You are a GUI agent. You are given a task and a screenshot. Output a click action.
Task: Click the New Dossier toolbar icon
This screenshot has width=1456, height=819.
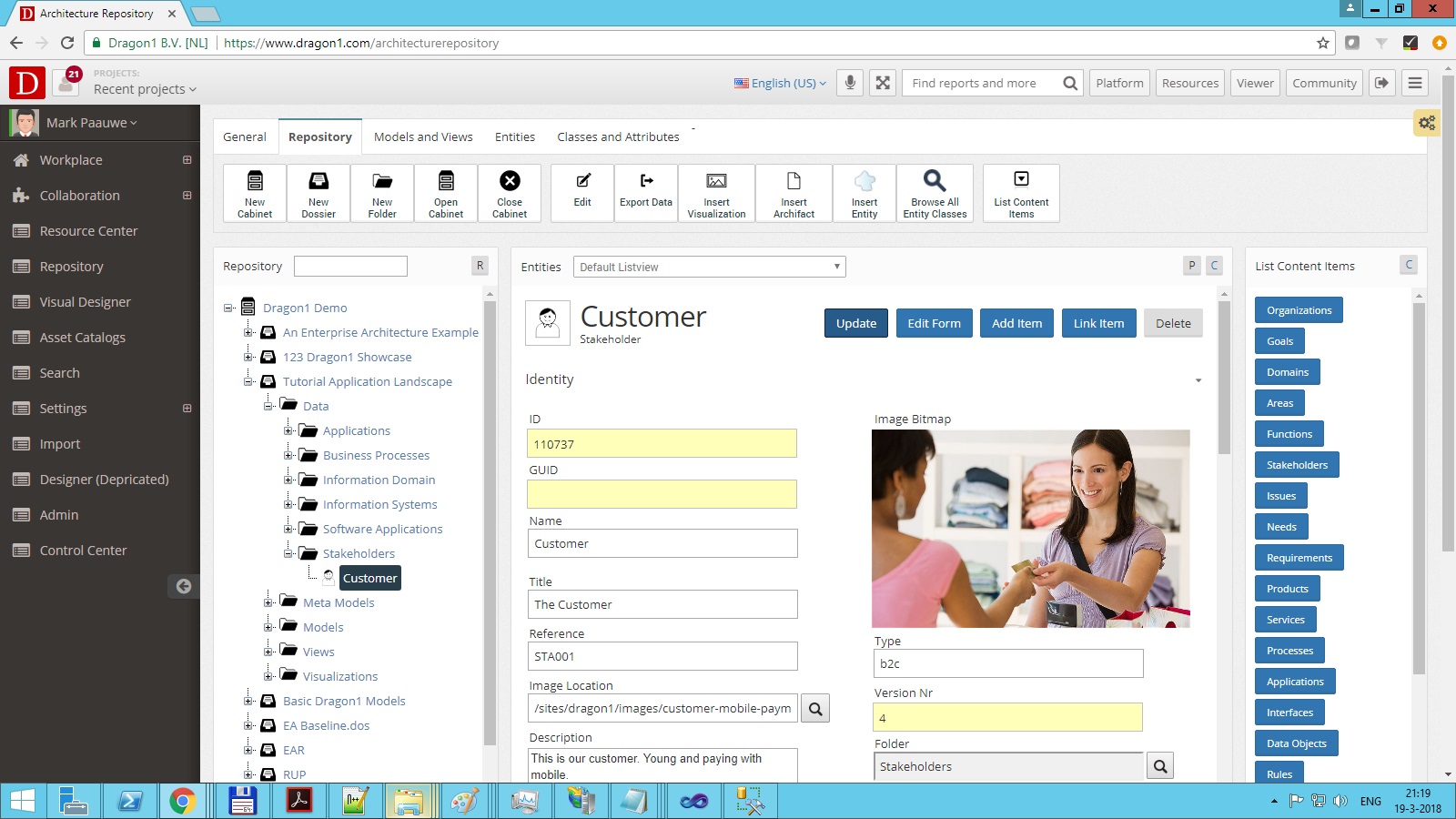pyautogui.click(x=318, y=193)
